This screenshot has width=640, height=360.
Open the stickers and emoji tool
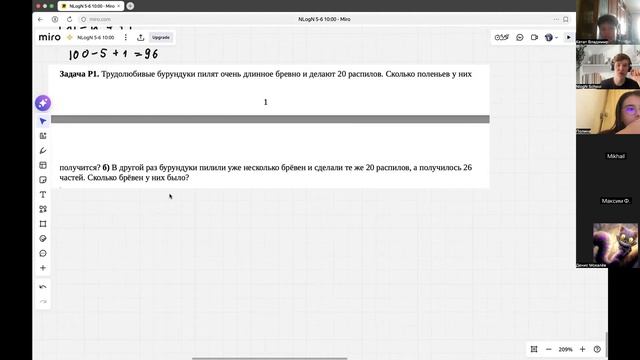(43, 239)
